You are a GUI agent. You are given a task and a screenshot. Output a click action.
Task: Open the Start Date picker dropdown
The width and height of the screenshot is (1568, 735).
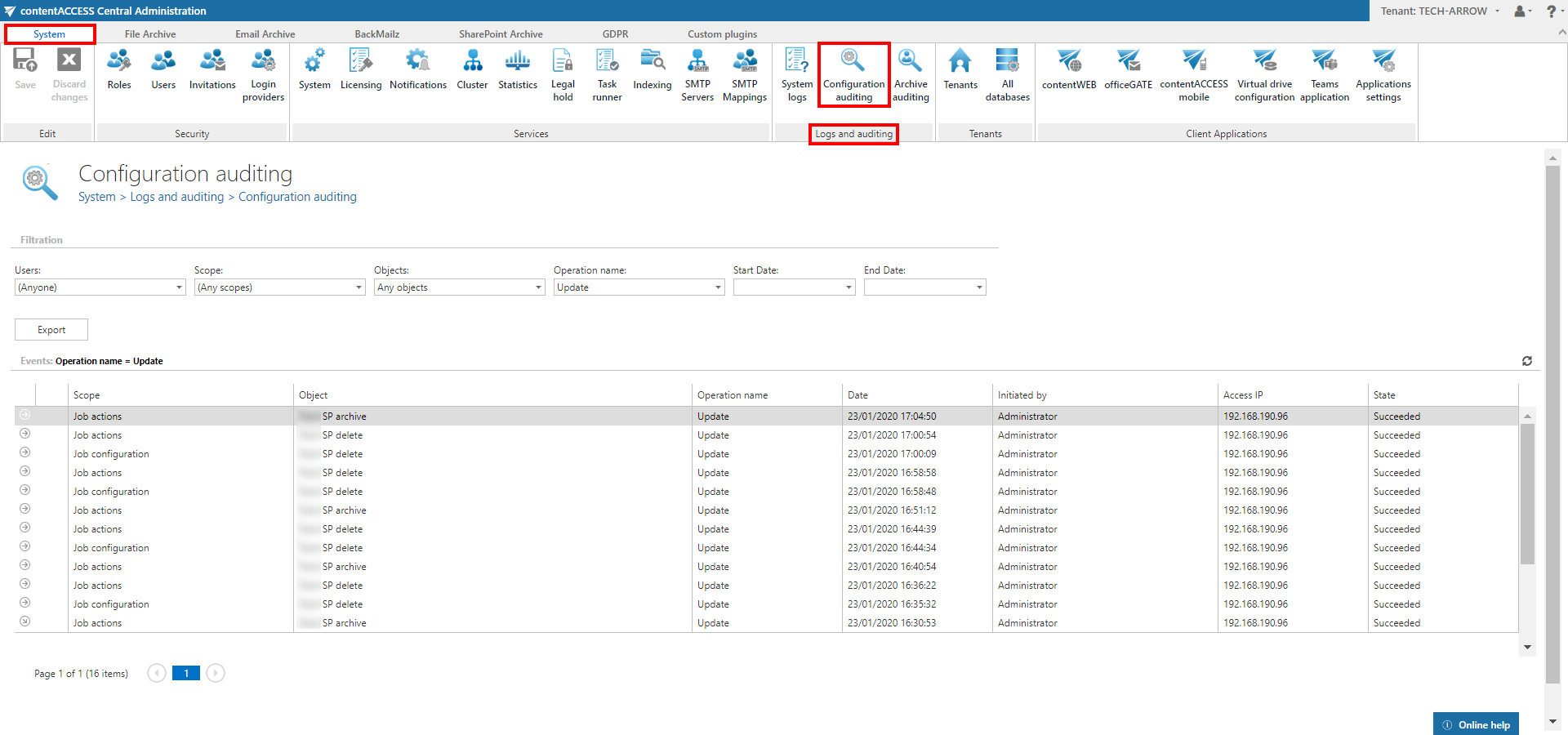pyautogui.click(x=849, y=287)
